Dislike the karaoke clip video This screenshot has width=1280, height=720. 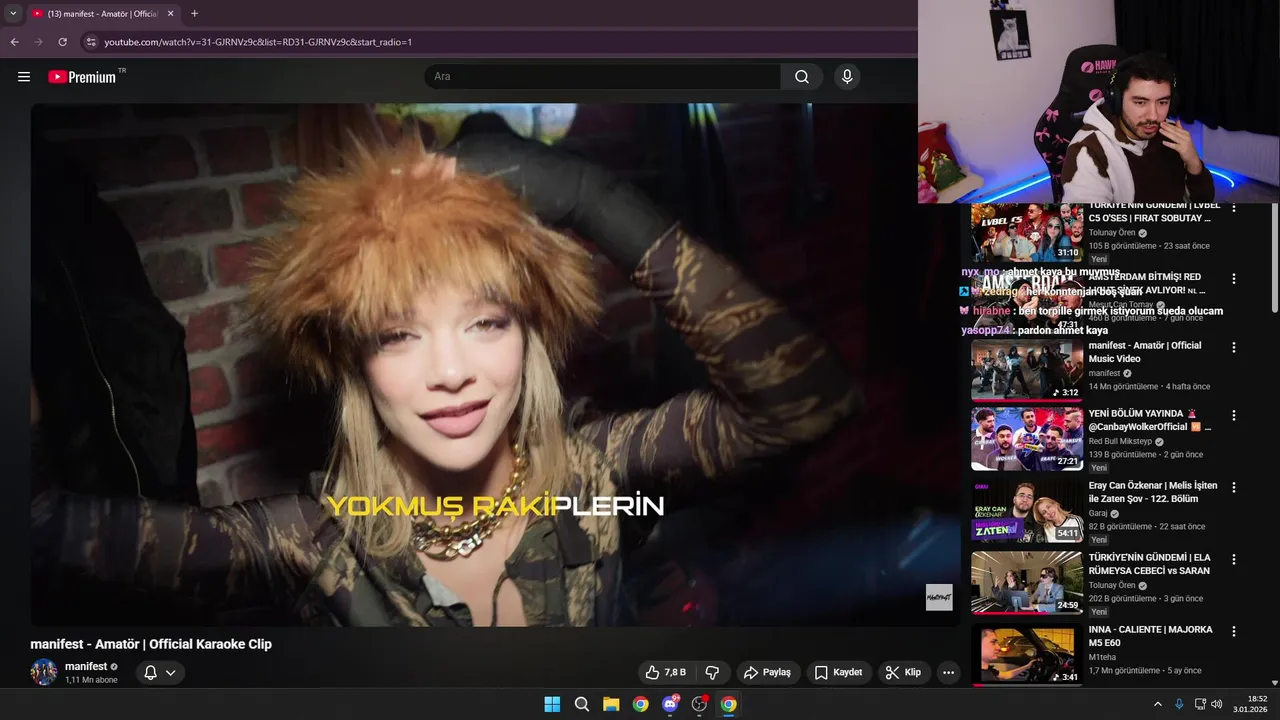coord(712,672)
